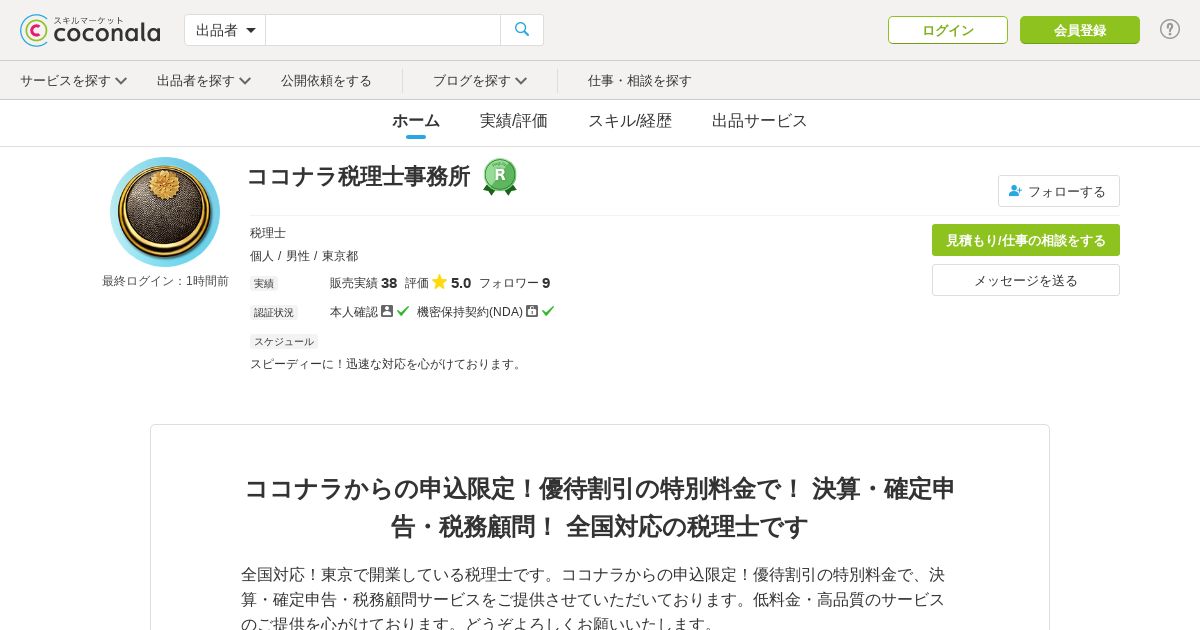Click the 個人 / 男性 / 東京都 text

tap(304, 256)
